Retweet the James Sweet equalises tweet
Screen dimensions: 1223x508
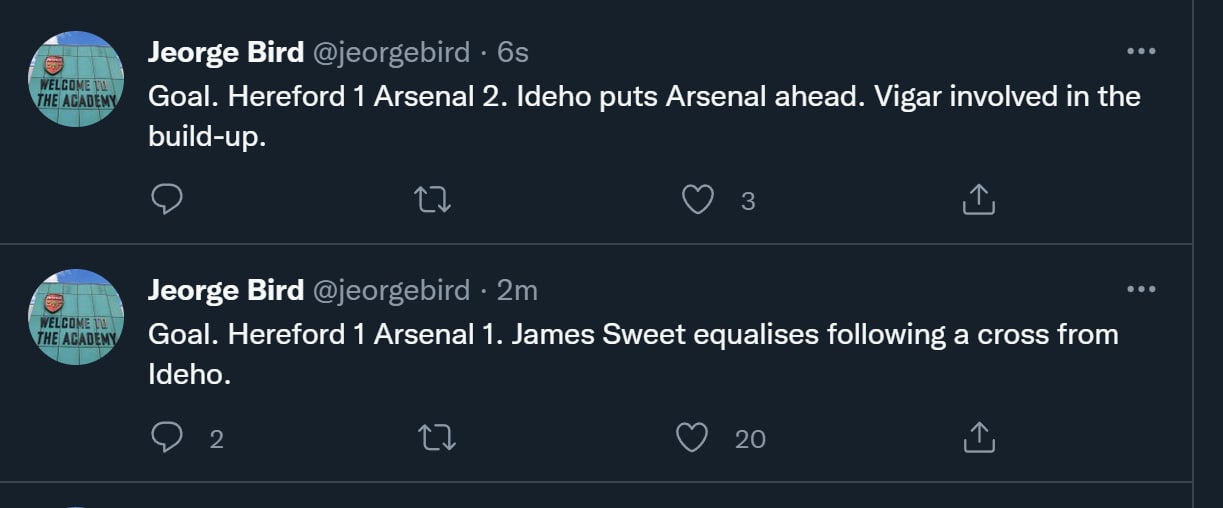(433, 438)
